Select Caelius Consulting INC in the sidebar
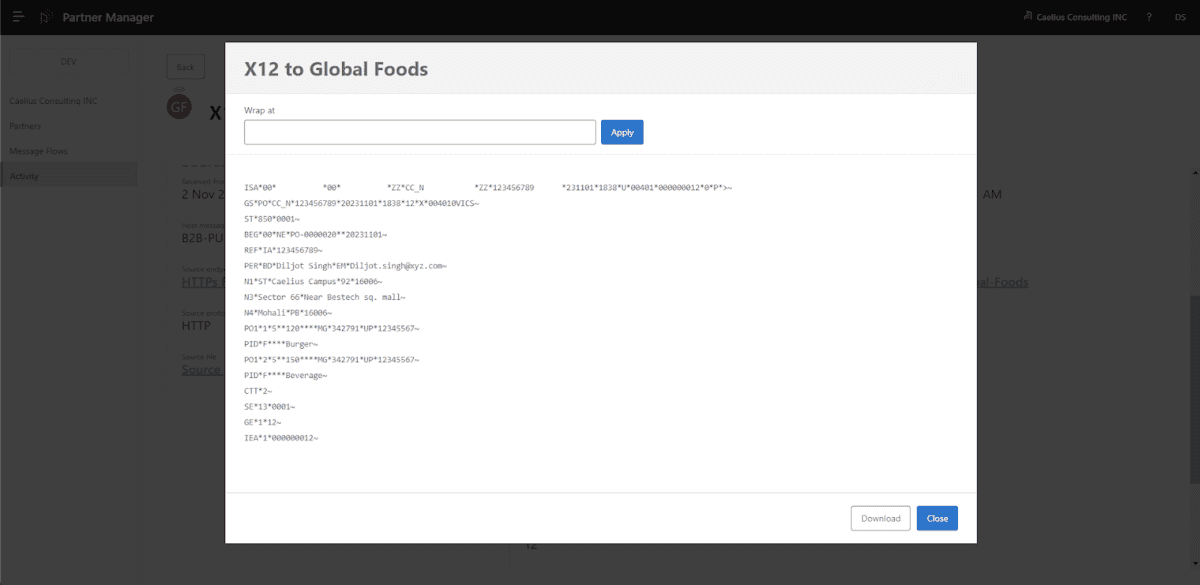 (54, 101)
